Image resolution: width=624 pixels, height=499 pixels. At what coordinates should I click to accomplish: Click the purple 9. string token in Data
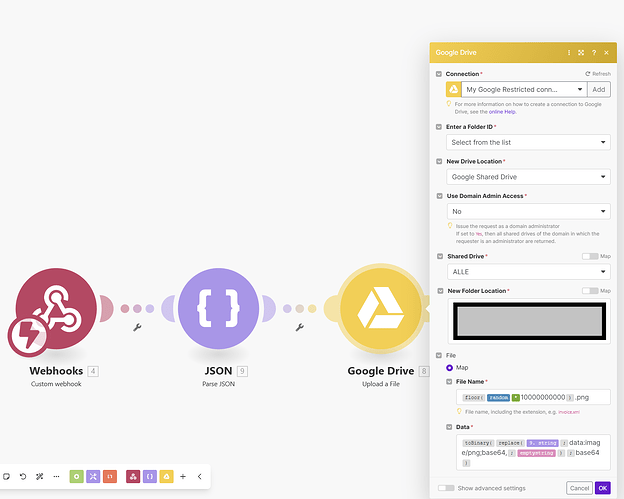click(x=542, y=443)
